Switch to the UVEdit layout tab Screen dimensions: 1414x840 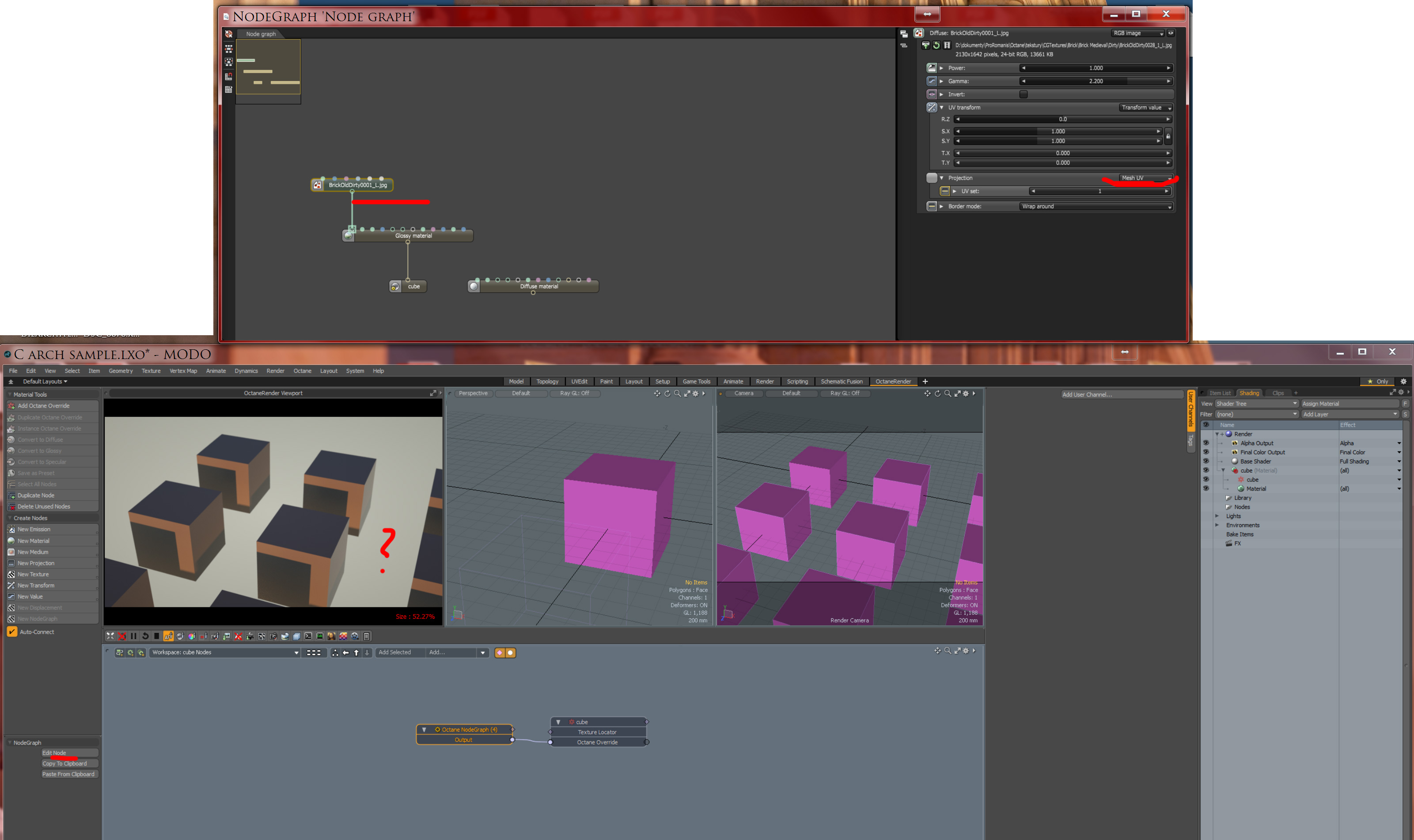point(579,382)
